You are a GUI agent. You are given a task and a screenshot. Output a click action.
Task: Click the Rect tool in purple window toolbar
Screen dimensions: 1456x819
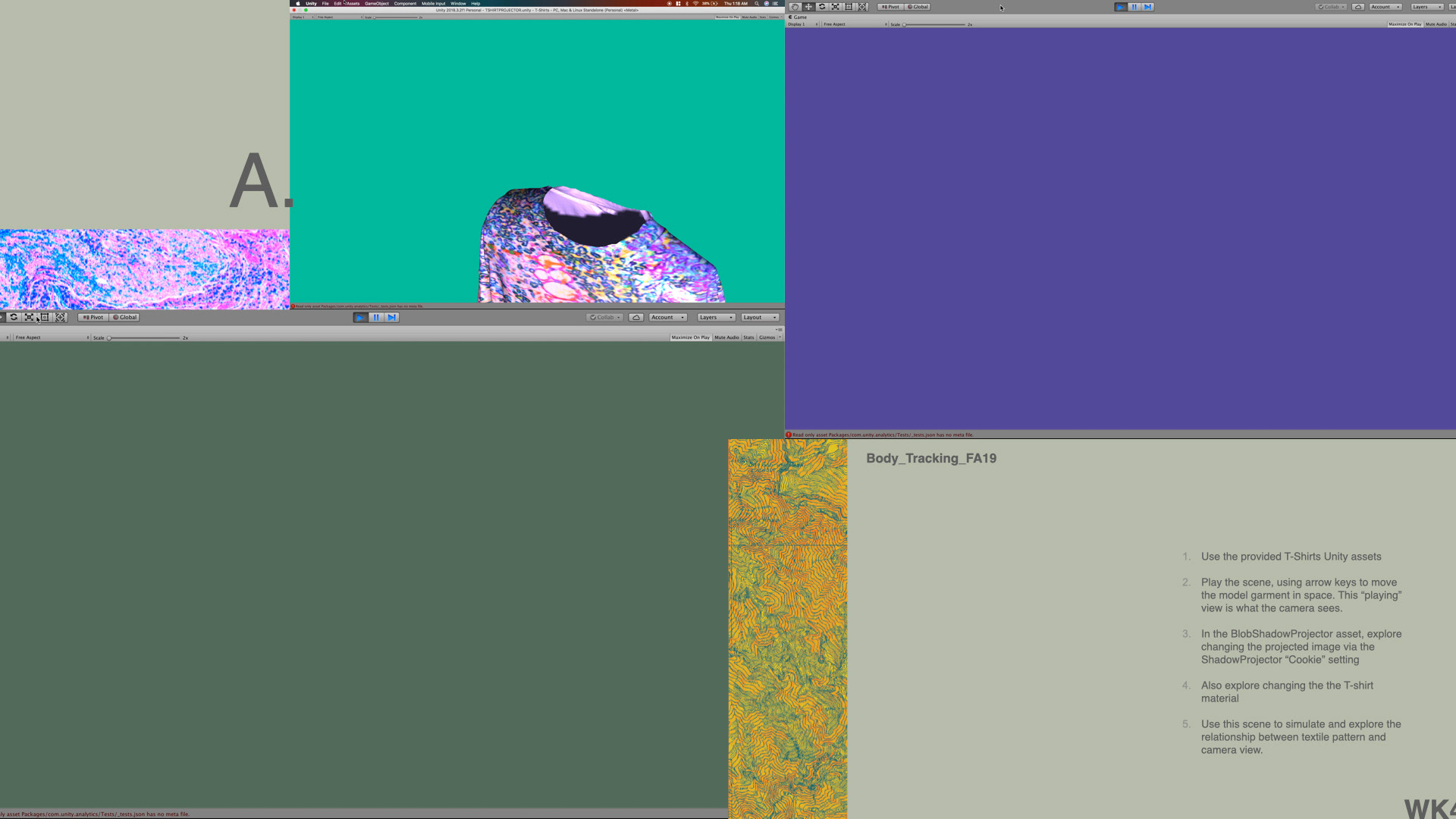849,7
